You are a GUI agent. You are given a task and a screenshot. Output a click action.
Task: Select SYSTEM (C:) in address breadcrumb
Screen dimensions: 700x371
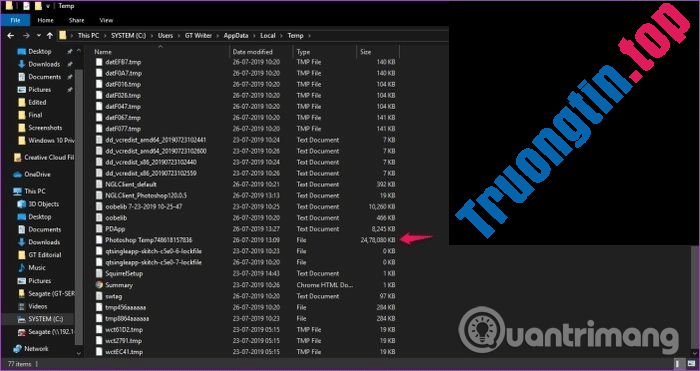129,36
